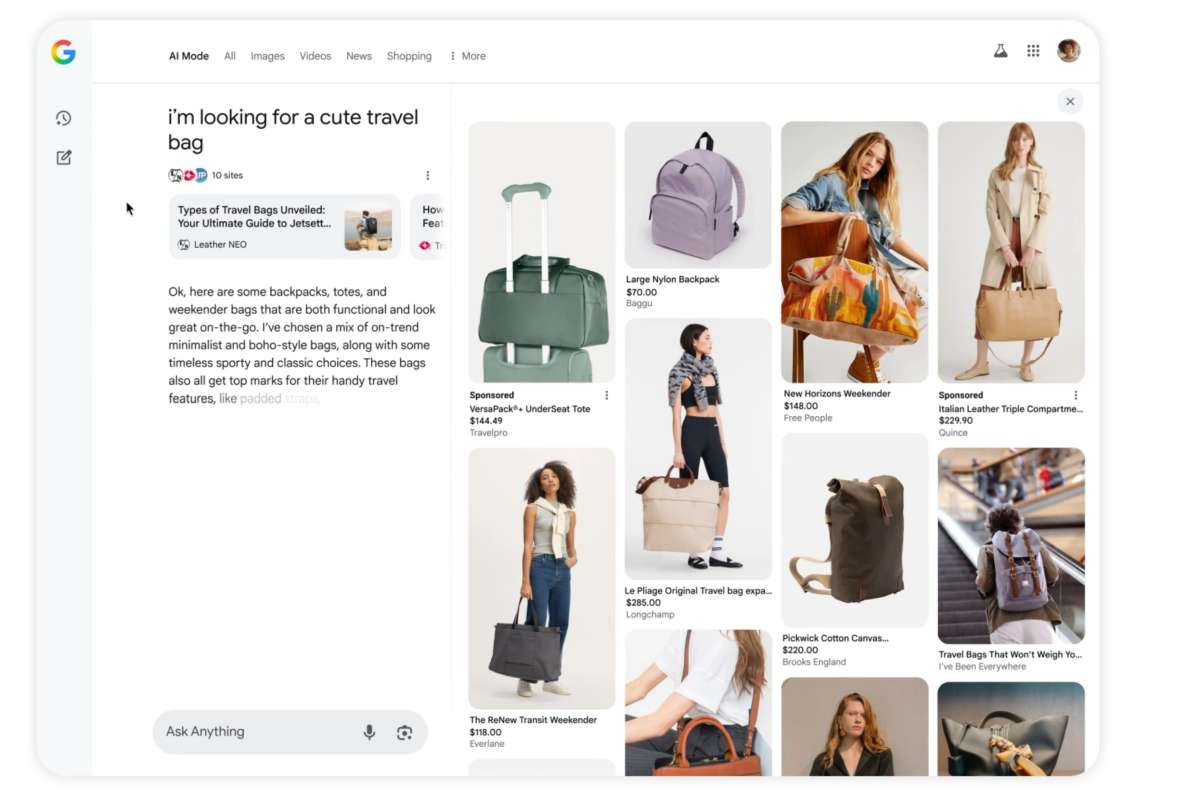View the brown leather crossbody bag photo
This screenshot has height=800, width=1200.
[698, 702]
